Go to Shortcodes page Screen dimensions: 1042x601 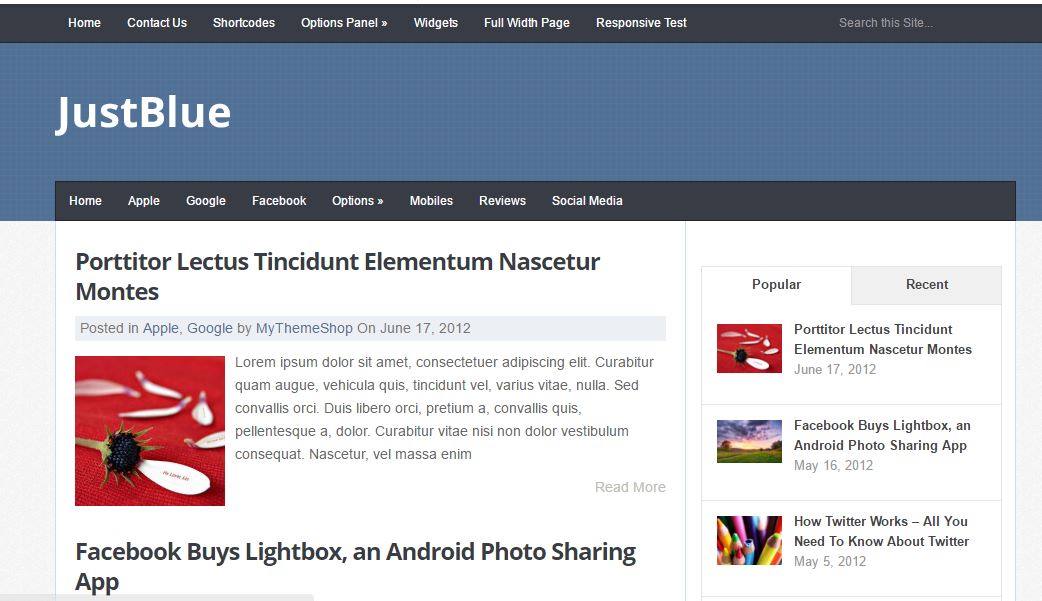pos(244,23)
